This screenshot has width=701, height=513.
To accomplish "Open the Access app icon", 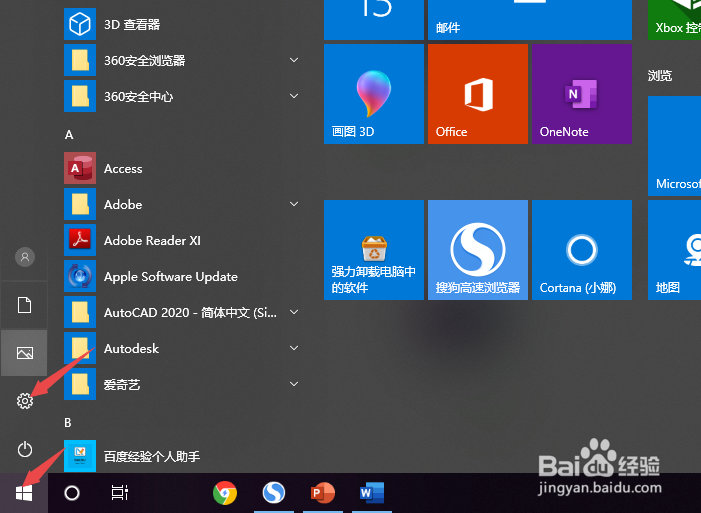I will (80, 168).
